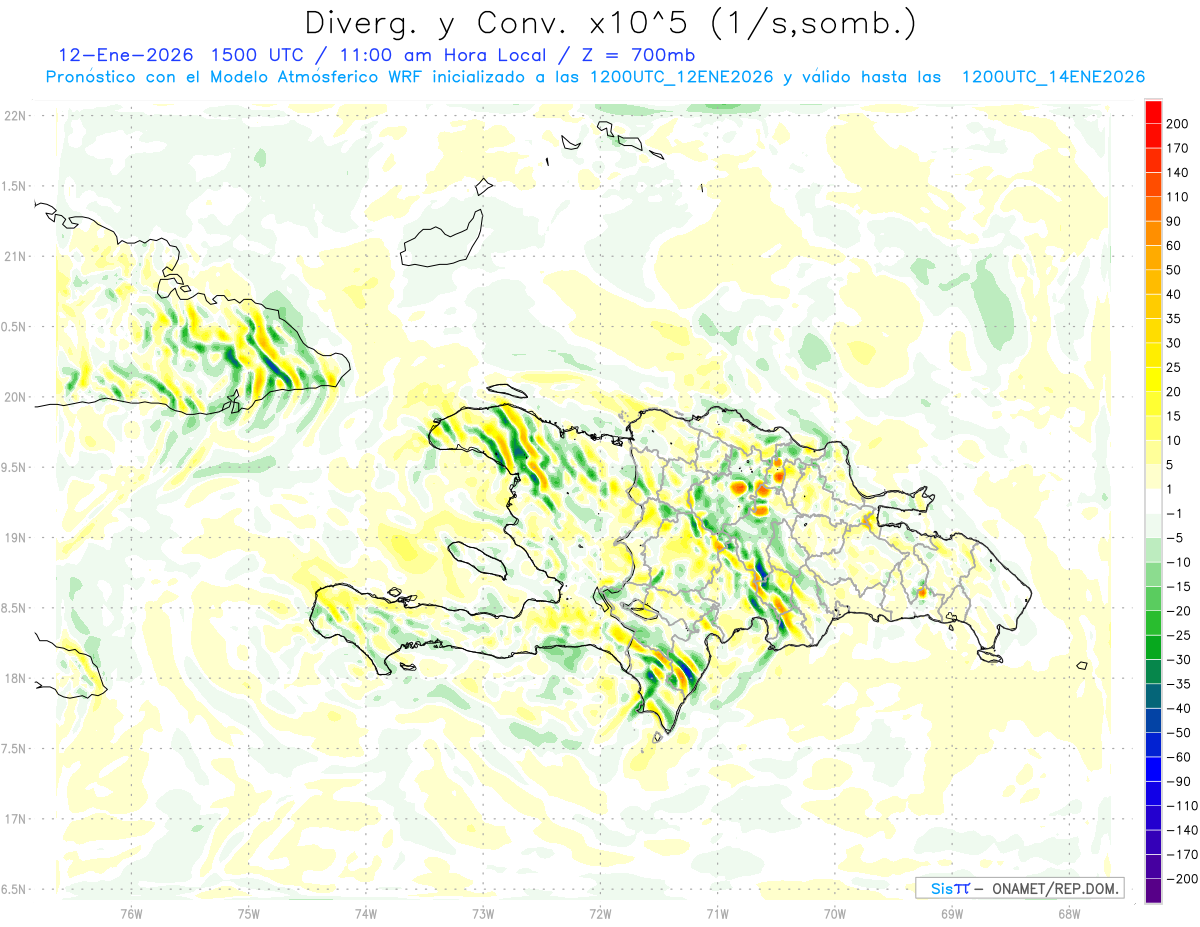Click the longitude axis label "76W"
Viewport: 1200px width, 927px height.
[x=131, y=913]
